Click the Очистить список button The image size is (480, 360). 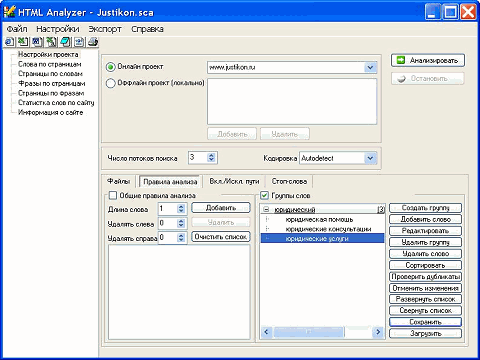click(221, 237)
